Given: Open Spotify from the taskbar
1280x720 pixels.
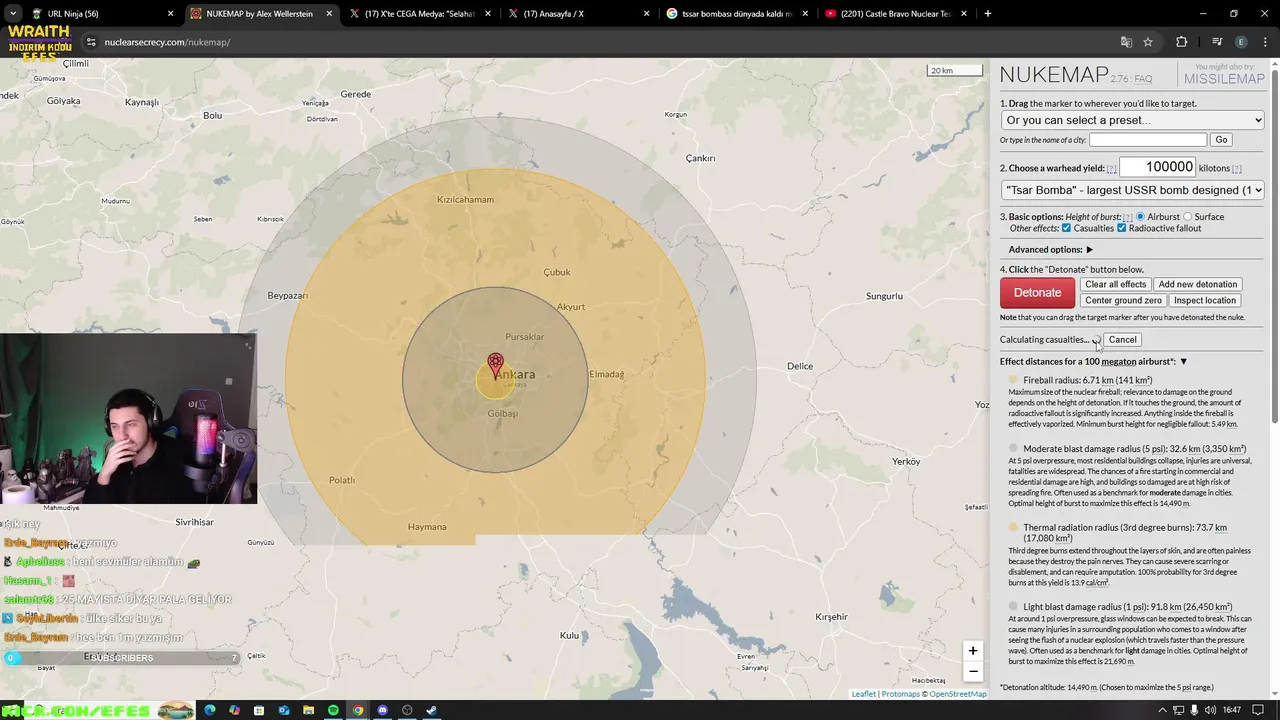Looking at the screenshot, I should [x=333, y=710].
